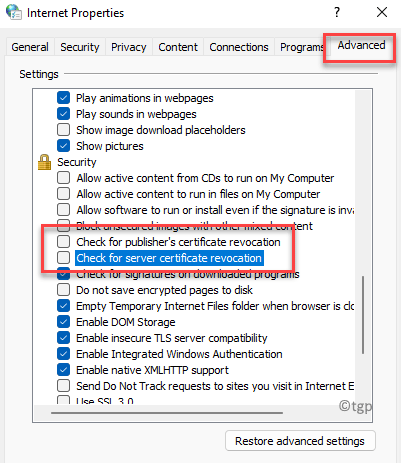
Task: Uncheck Play sounds in webpages
Action: [x=63, y=114]
